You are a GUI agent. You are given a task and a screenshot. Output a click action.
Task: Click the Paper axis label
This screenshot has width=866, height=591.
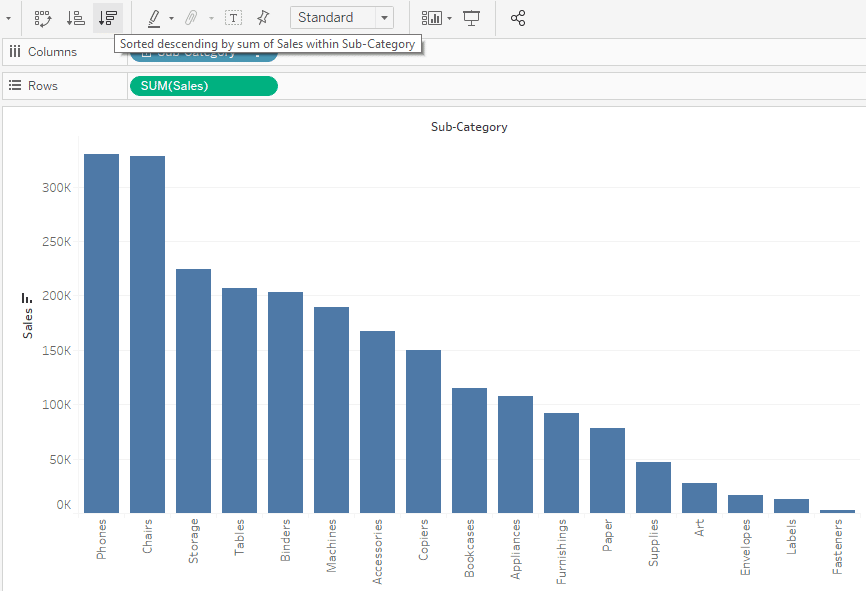(x=608, y=535)
